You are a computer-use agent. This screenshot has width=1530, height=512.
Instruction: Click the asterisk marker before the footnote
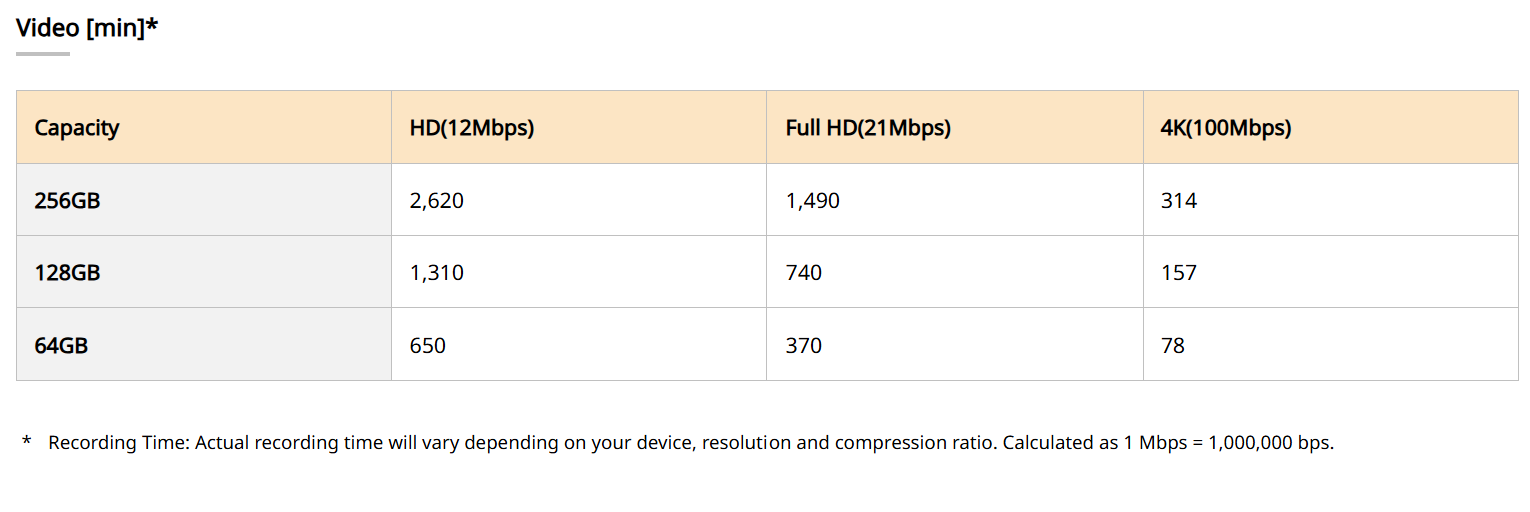pos(27,443)
